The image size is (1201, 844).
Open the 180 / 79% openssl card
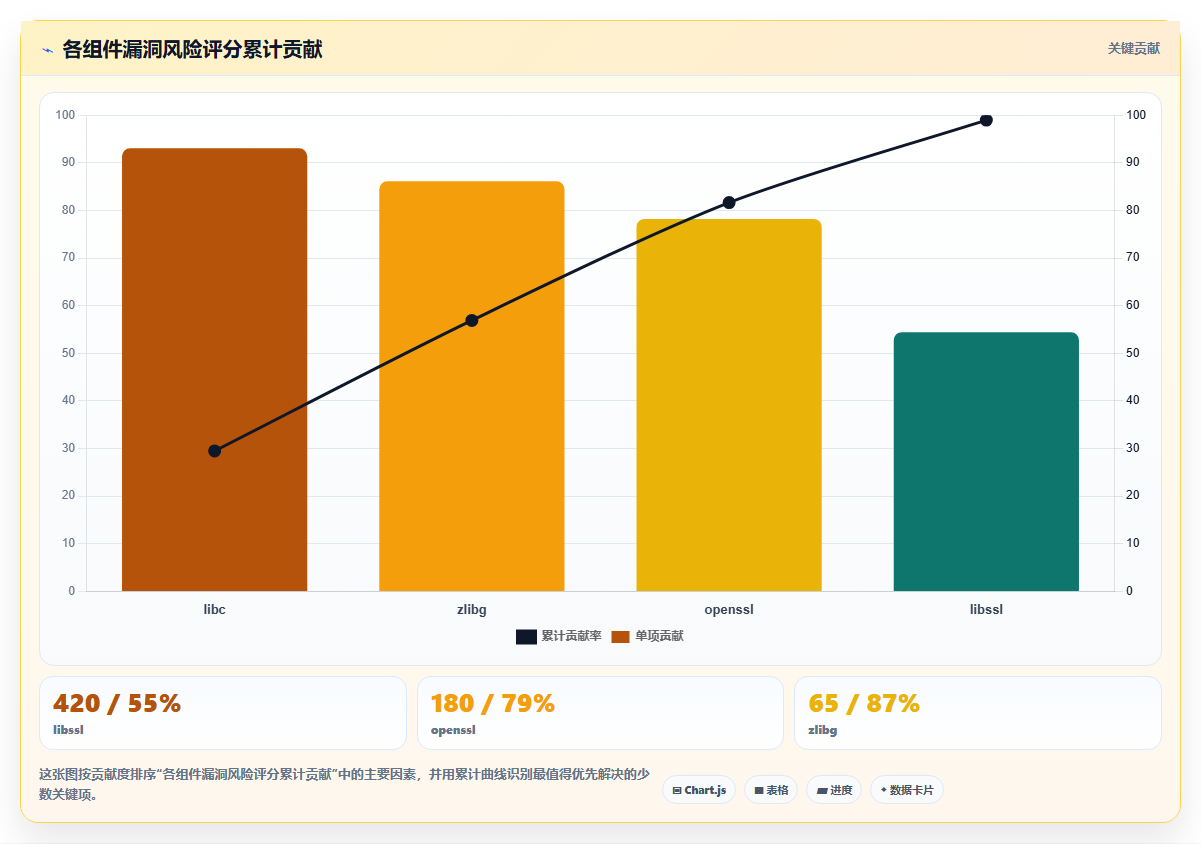600,713
